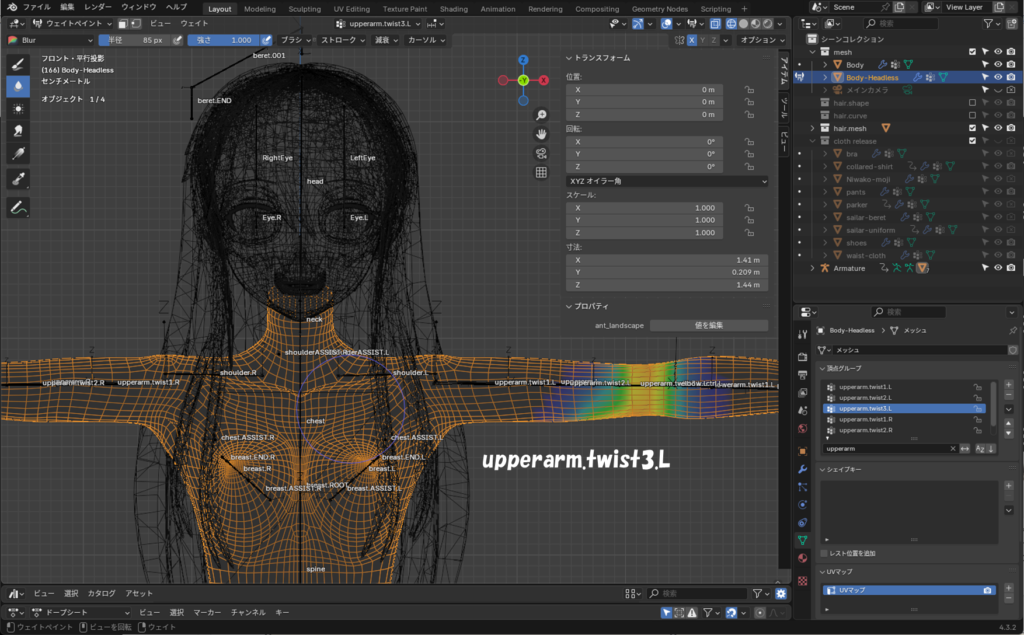Viewport: 1024px width, 635px height.
Task: Click the pan hand viewport icon
Action: [x=541, y=134]
